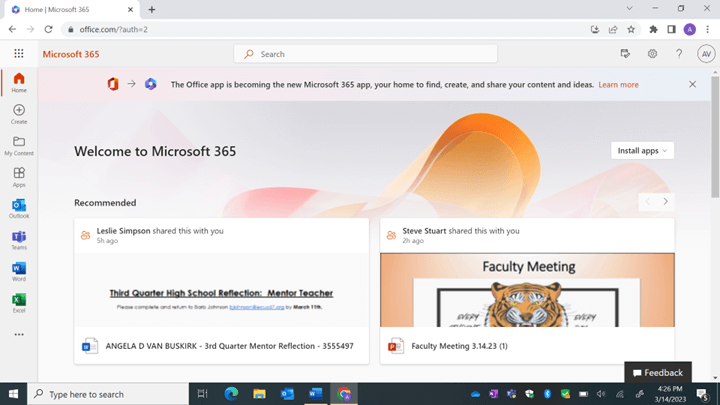This screenshot has height=405, width=720.
Task: Click the Microsoft 365 search box
Action: (365, 54)
